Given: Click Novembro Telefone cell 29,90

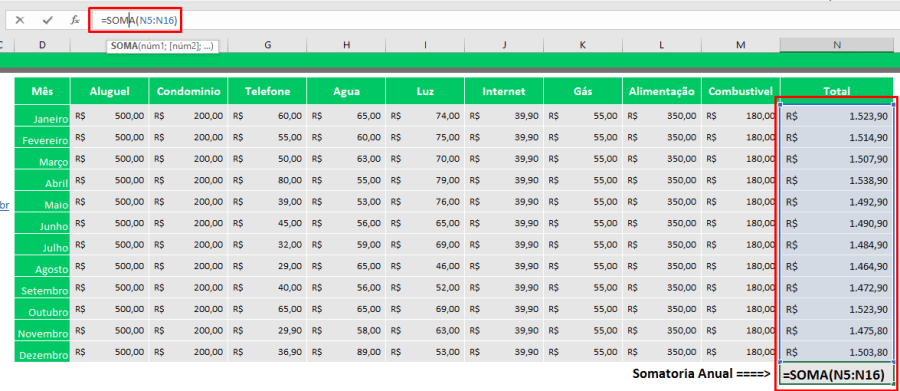Looking at the screenshot, I should (x=267, y=330).
